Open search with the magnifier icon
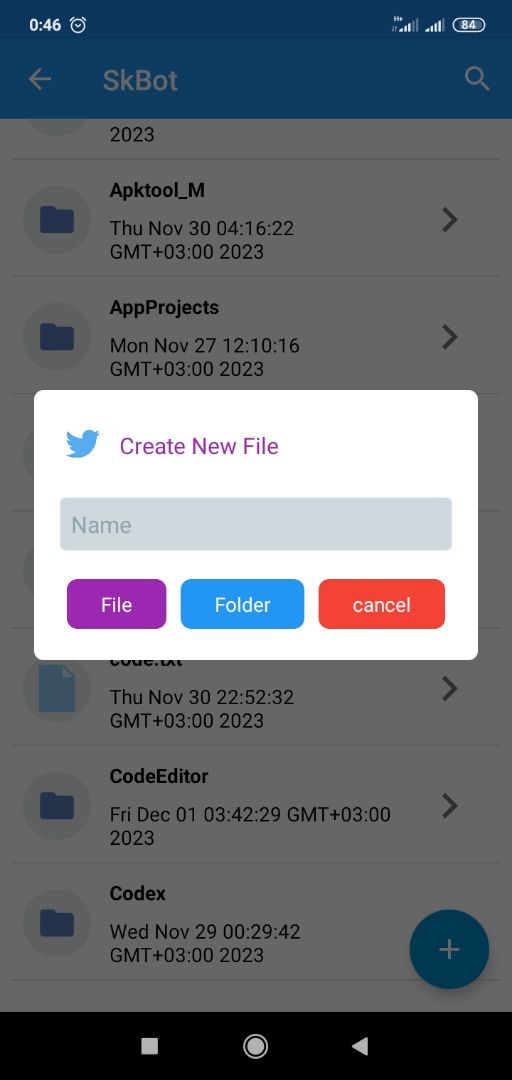 pos(477,79)
